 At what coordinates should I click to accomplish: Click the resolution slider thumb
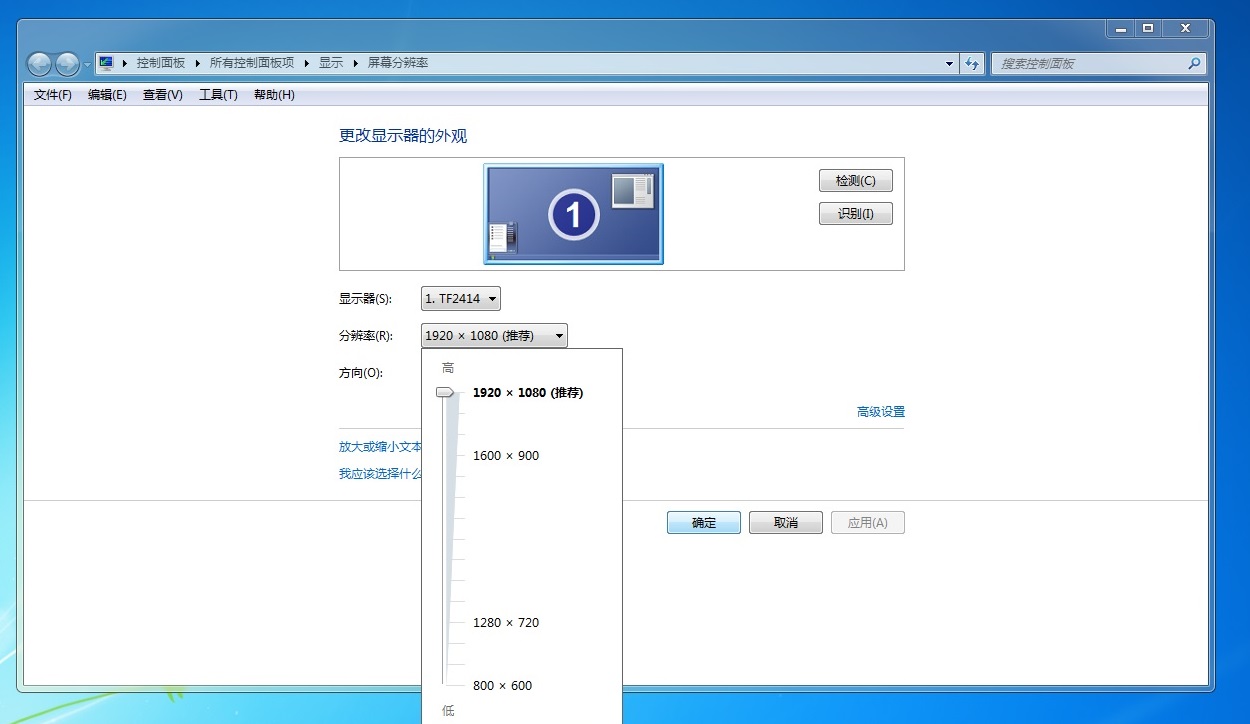445,393
